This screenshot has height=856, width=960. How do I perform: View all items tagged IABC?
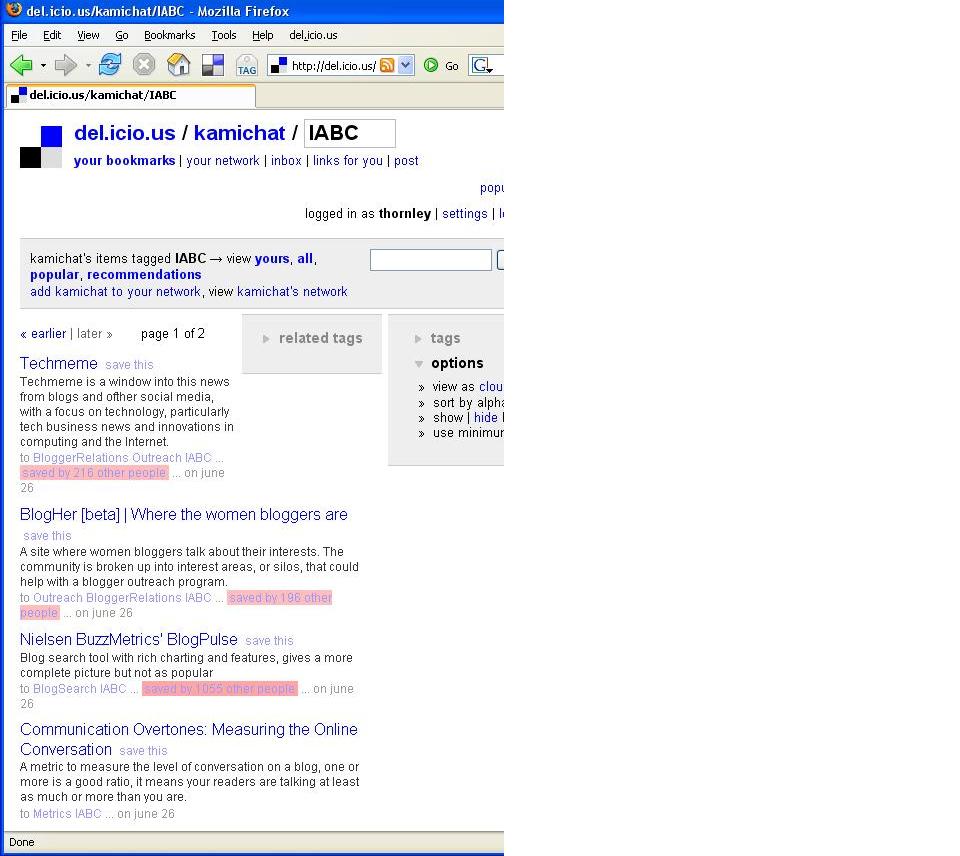305,258
